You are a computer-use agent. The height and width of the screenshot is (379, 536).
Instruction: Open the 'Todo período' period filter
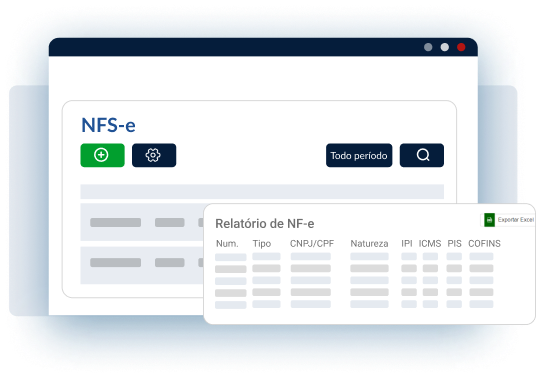(x=359, y=155)
